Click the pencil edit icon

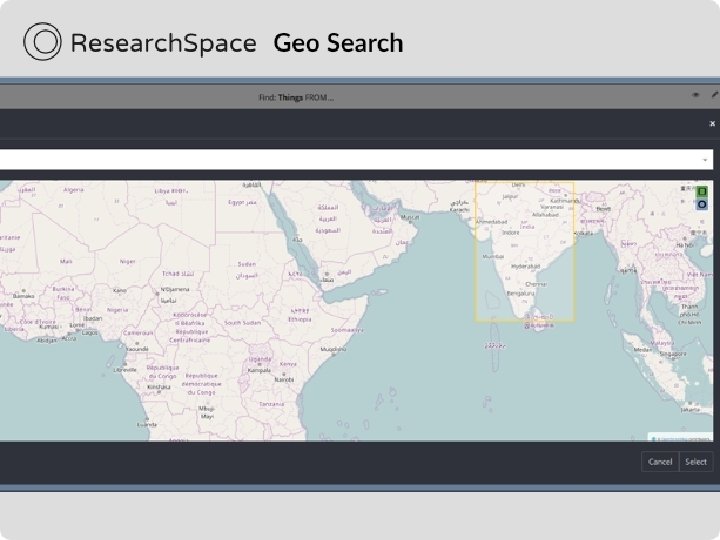[x=715, y=95]
